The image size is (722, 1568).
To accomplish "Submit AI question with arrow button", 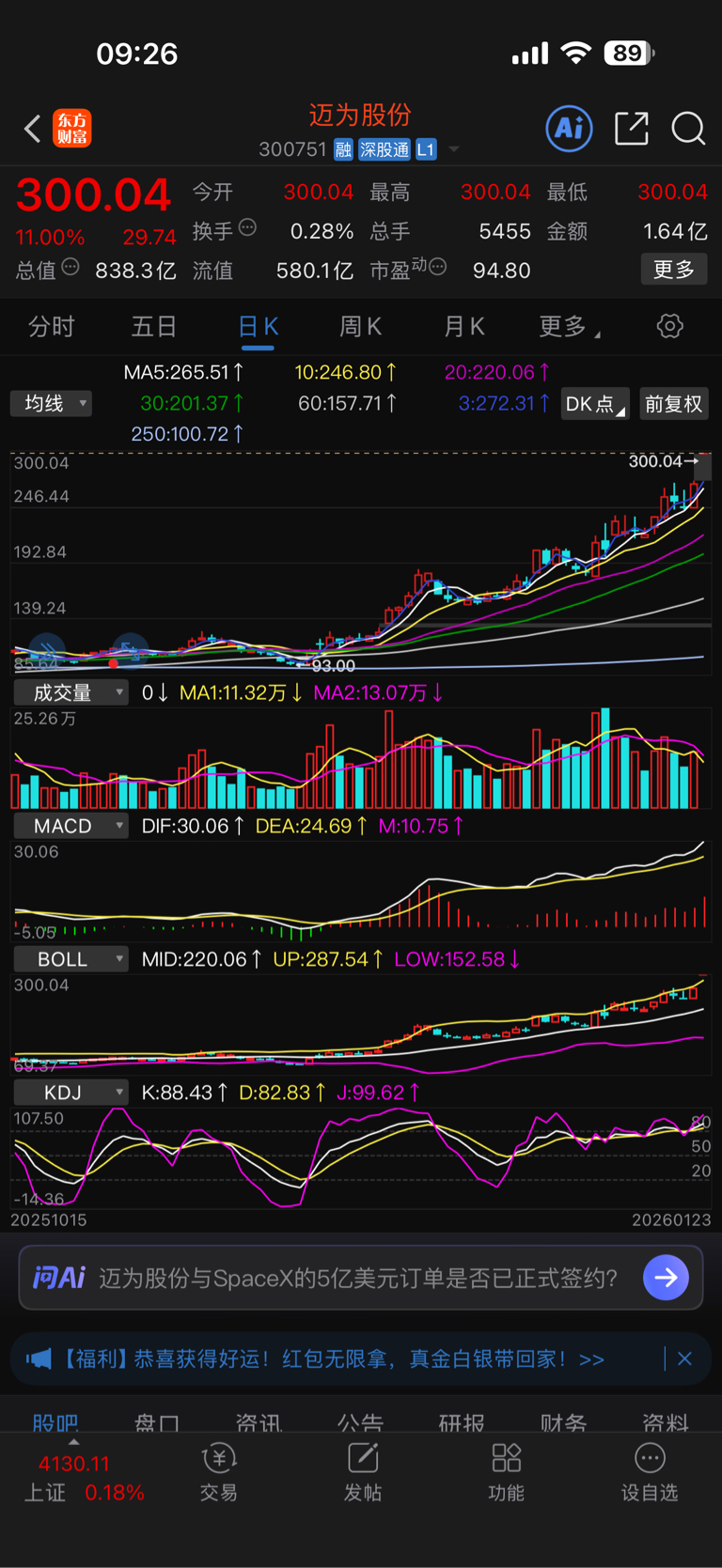I will click(666, 1278).
